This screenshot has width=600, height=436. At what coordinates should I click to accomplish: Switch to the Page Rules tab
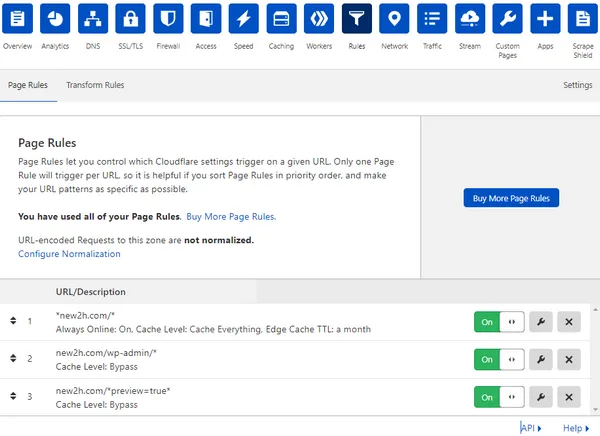click(x=28, y=85)
